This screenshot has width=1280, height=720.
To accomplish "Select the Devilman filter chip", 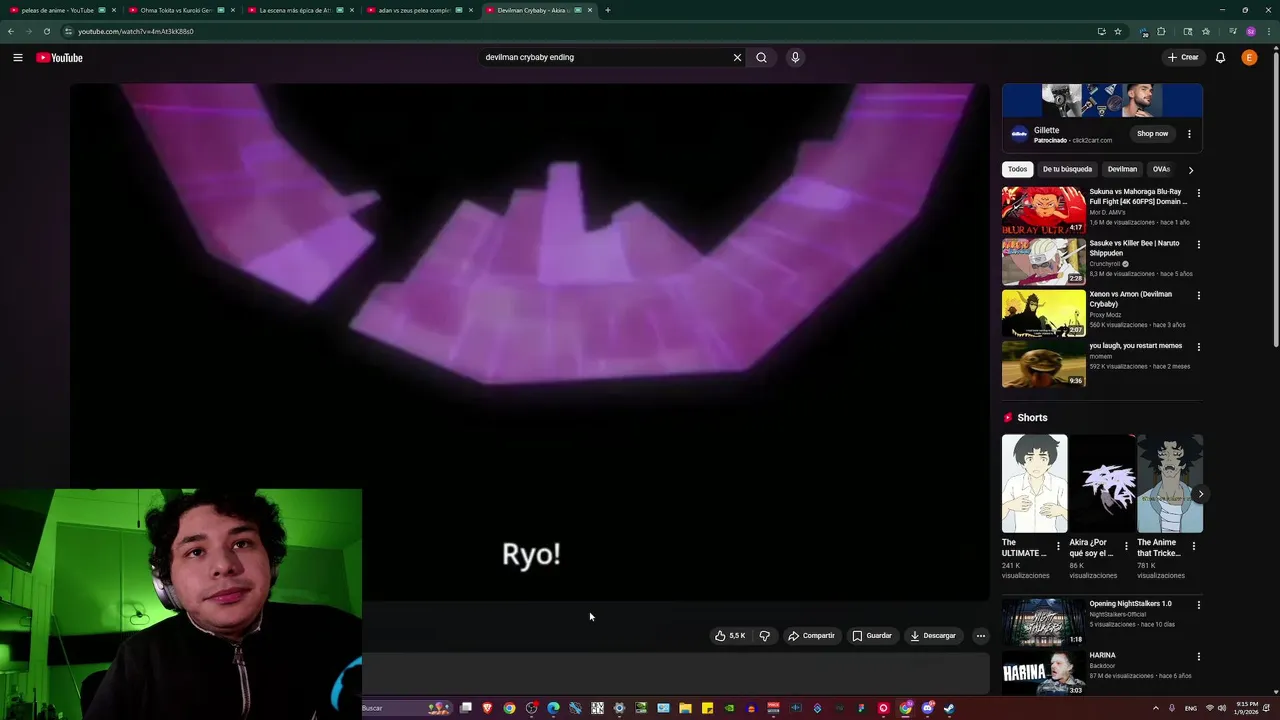I will click(x=1122, y=169).
